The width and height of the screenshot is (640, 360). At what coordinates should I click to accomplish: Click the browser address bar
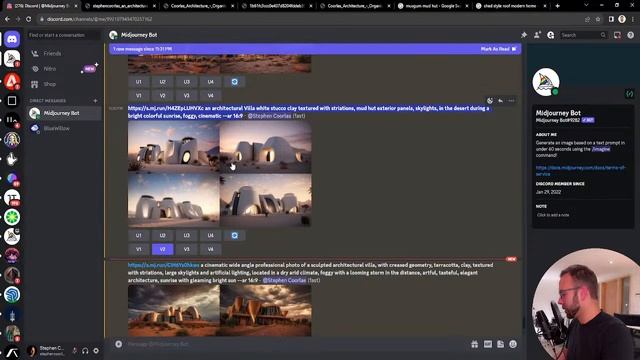310,19
